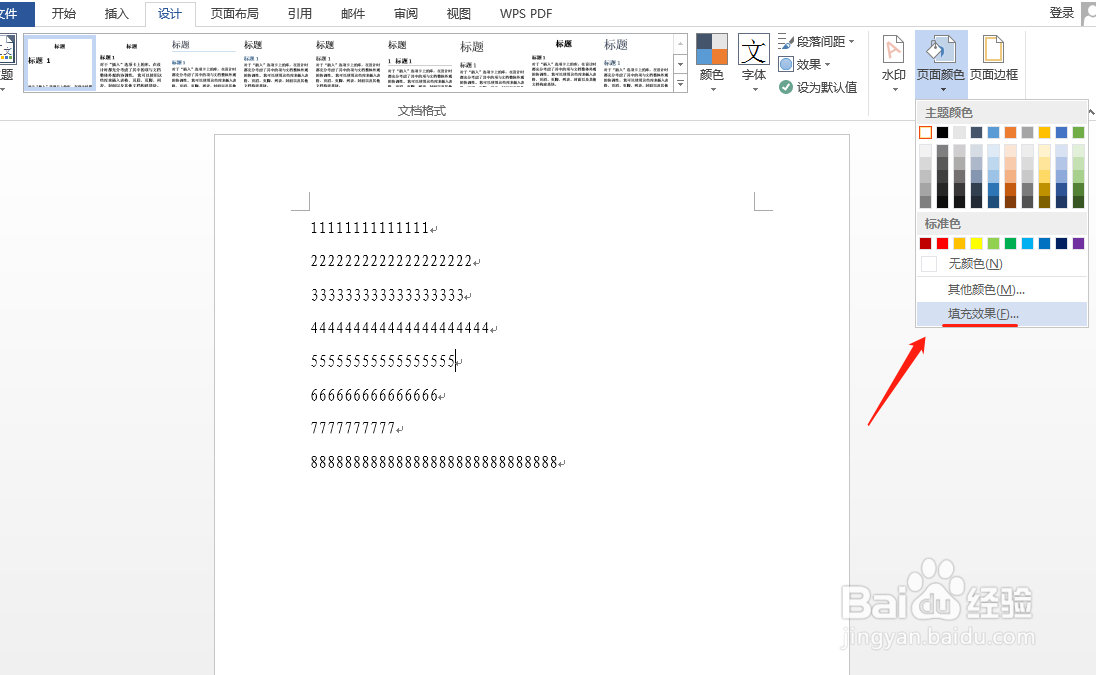Open 其他颜色(M)... more colors
This screenshot has height=675, width=1096.
1002,289
